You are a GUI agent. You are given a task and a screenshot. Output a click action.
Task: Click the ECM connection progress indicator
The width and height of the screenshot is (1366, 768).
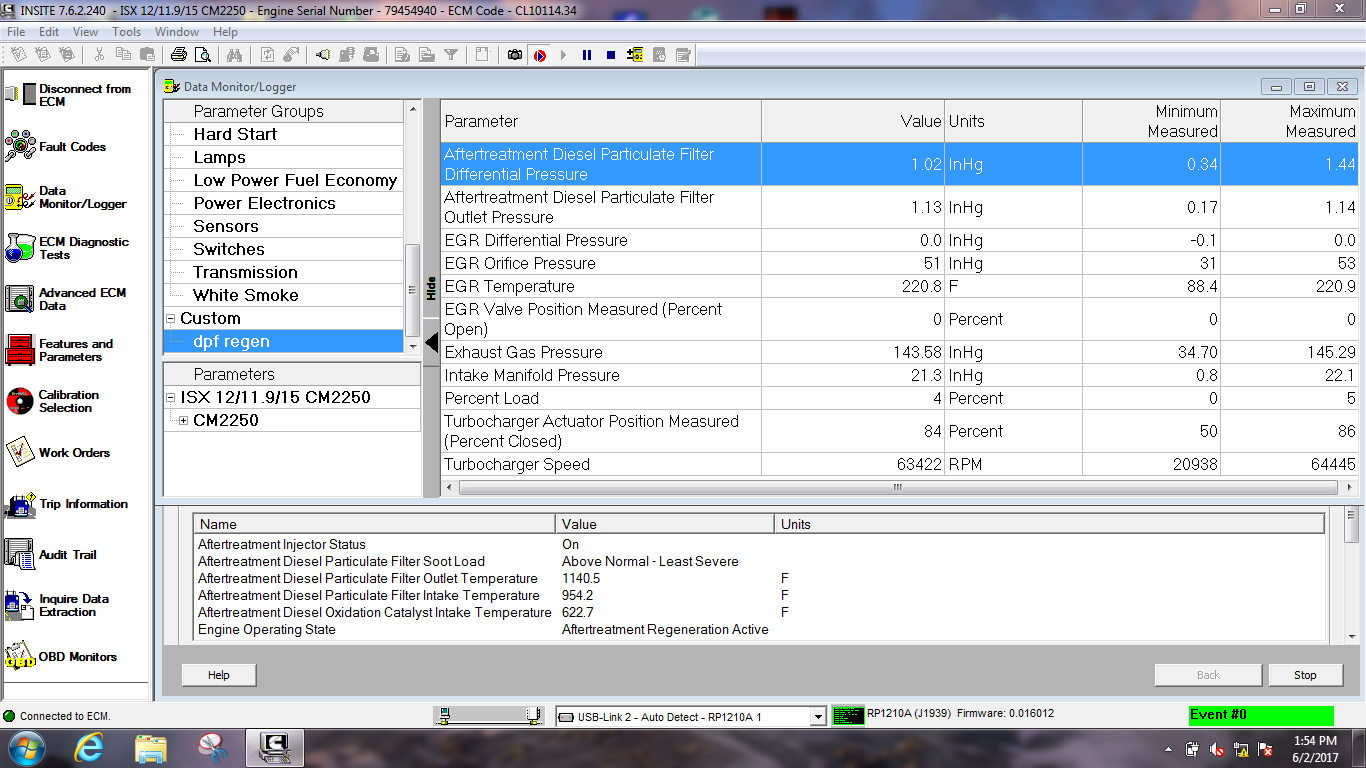(x=489, y=715)
